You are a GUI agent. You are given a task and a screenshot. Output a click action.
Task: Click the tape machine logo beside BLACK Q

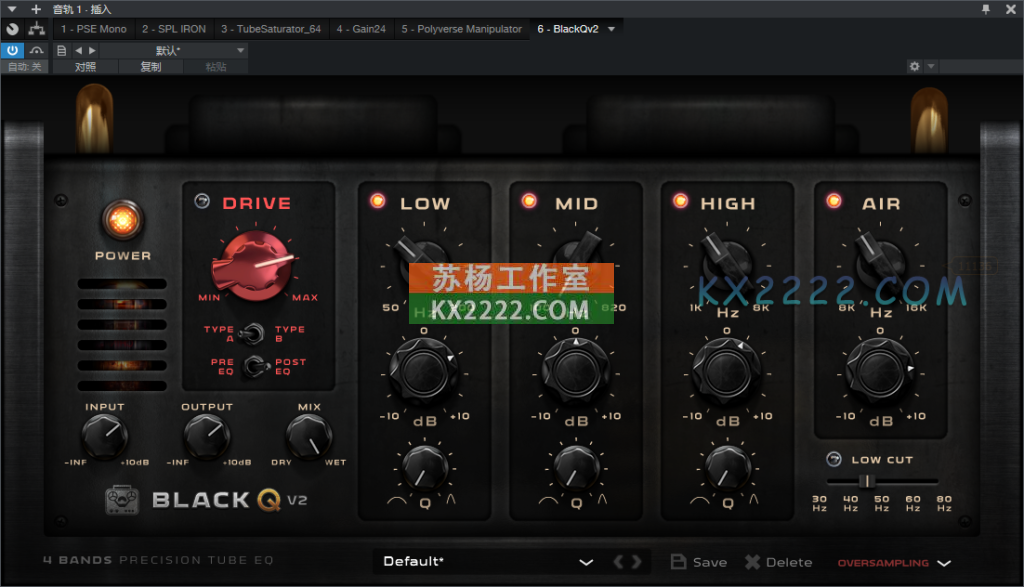122,500
